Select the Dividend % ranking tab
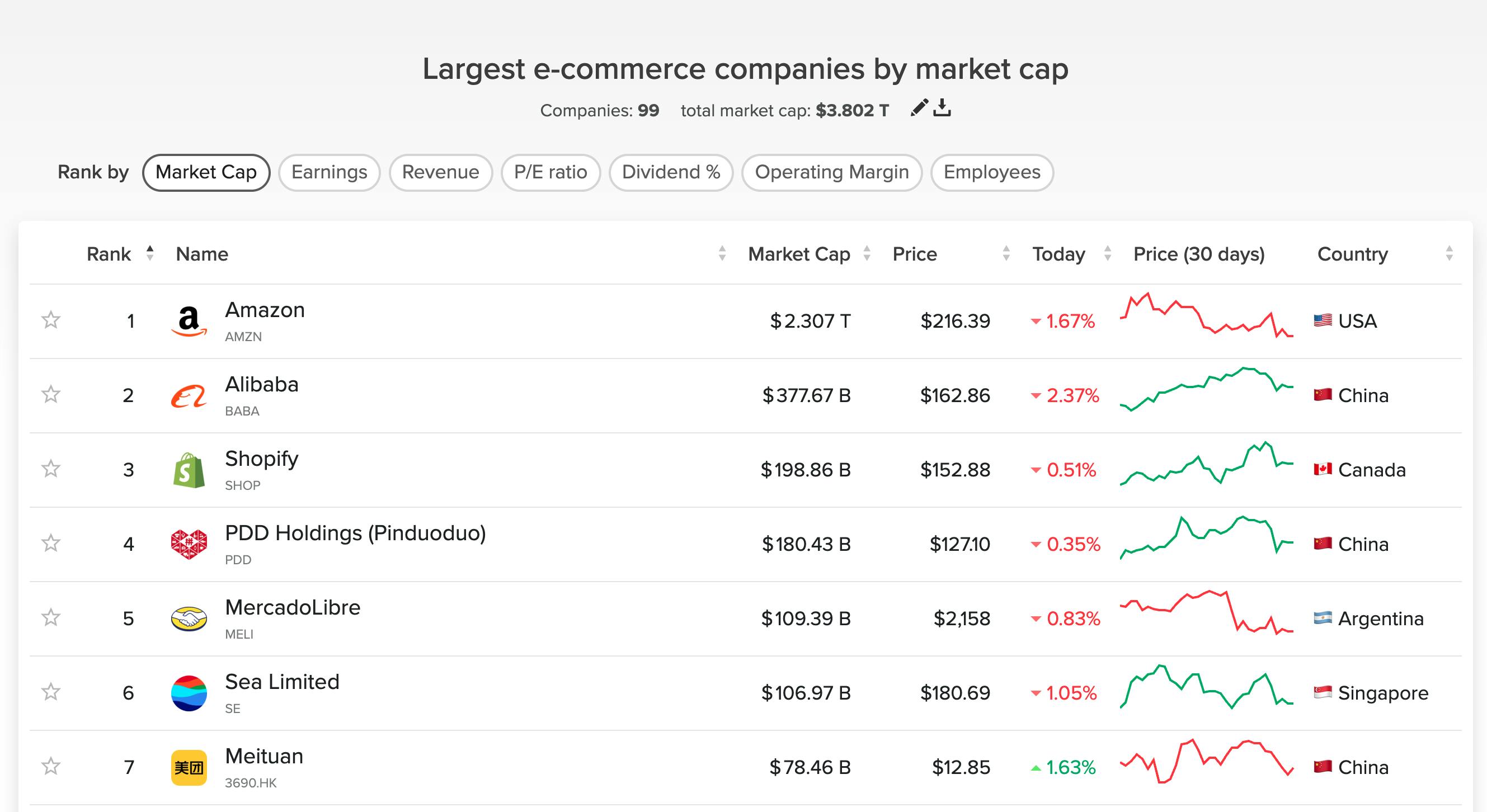This screenshot has height=812, width=1487. 671,172
